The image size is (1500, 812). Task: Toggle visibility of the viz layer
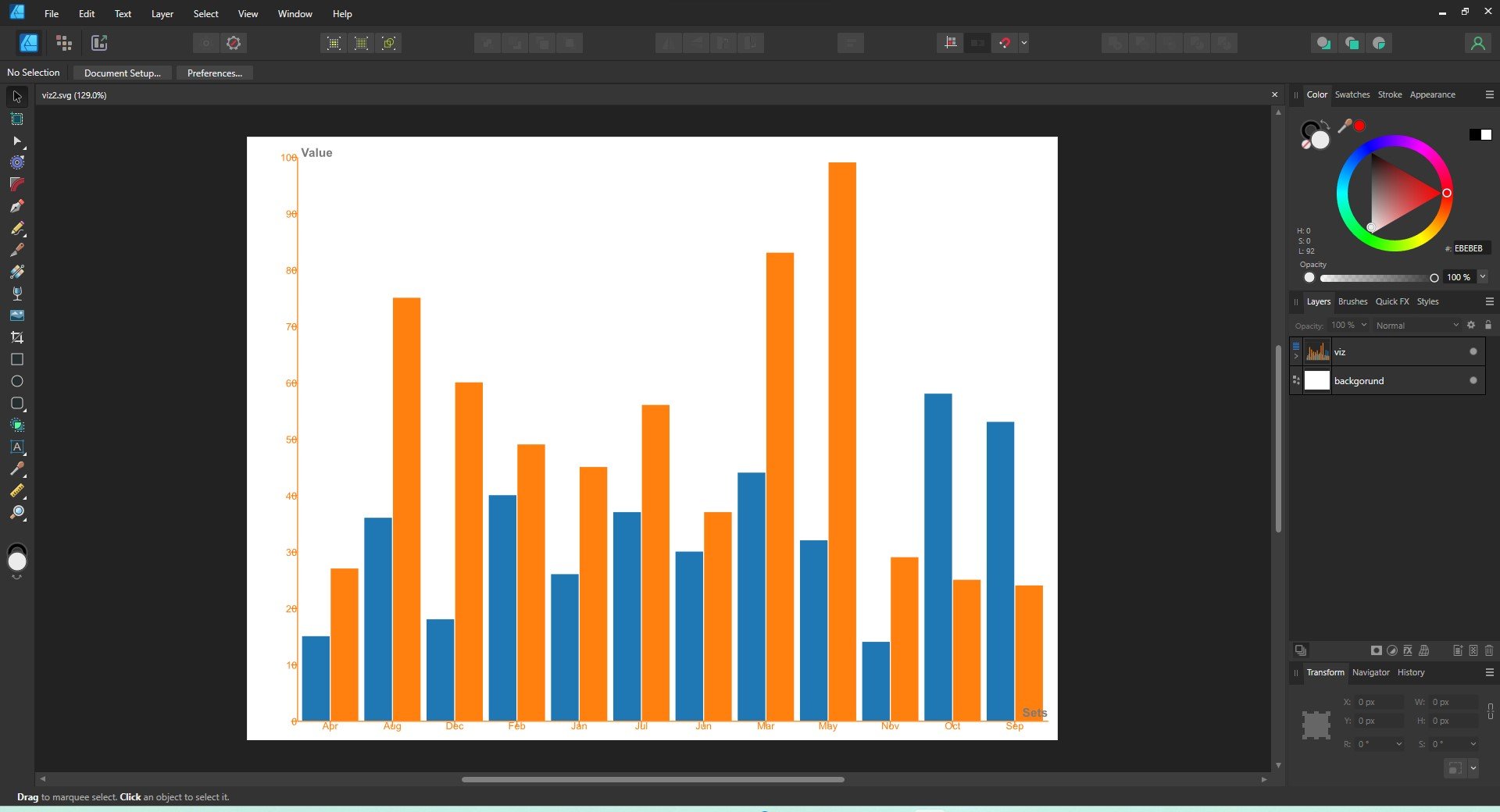coord(1473,352)
